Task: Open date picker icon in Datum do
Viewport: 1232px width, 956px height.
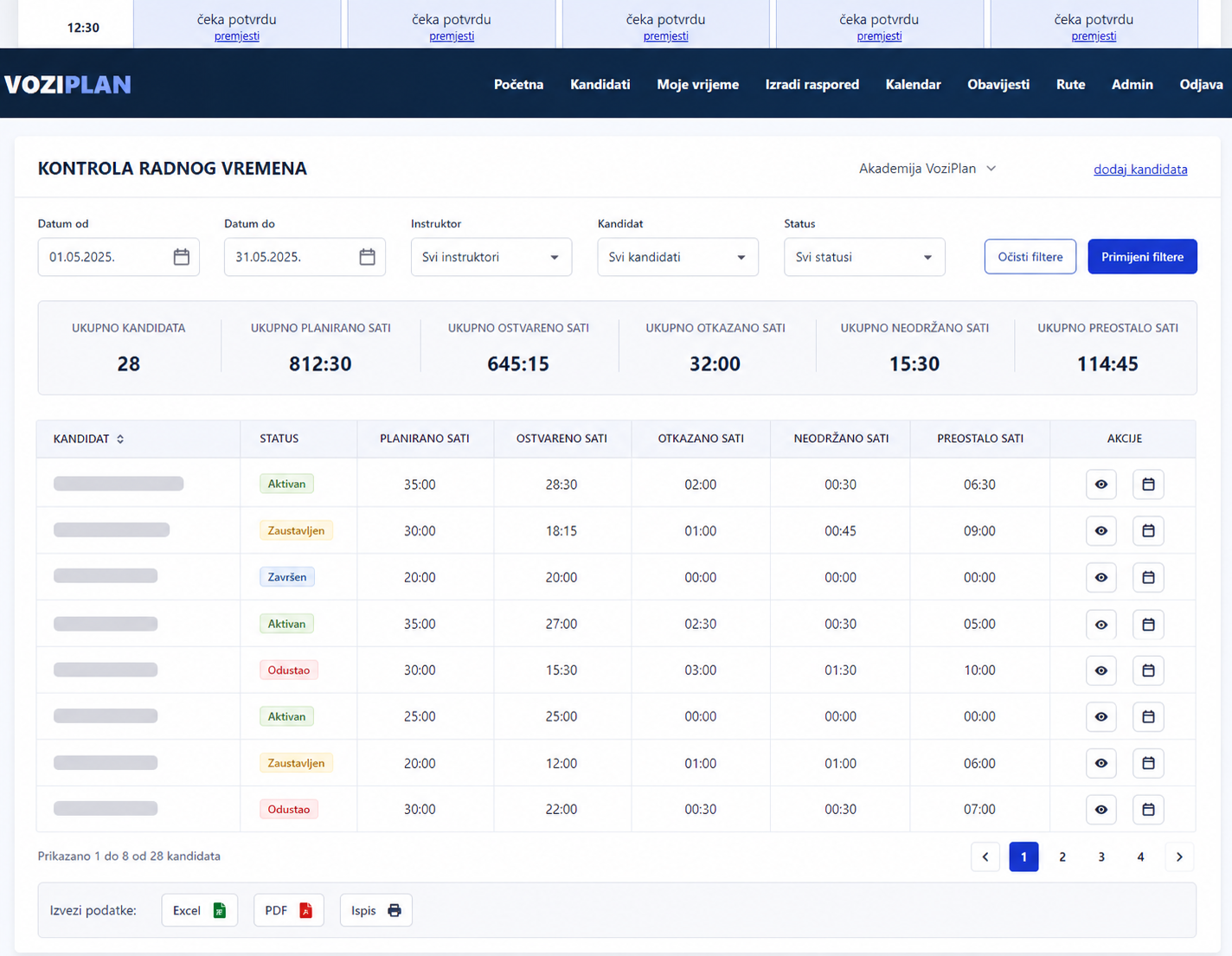Action: (367, 257)
